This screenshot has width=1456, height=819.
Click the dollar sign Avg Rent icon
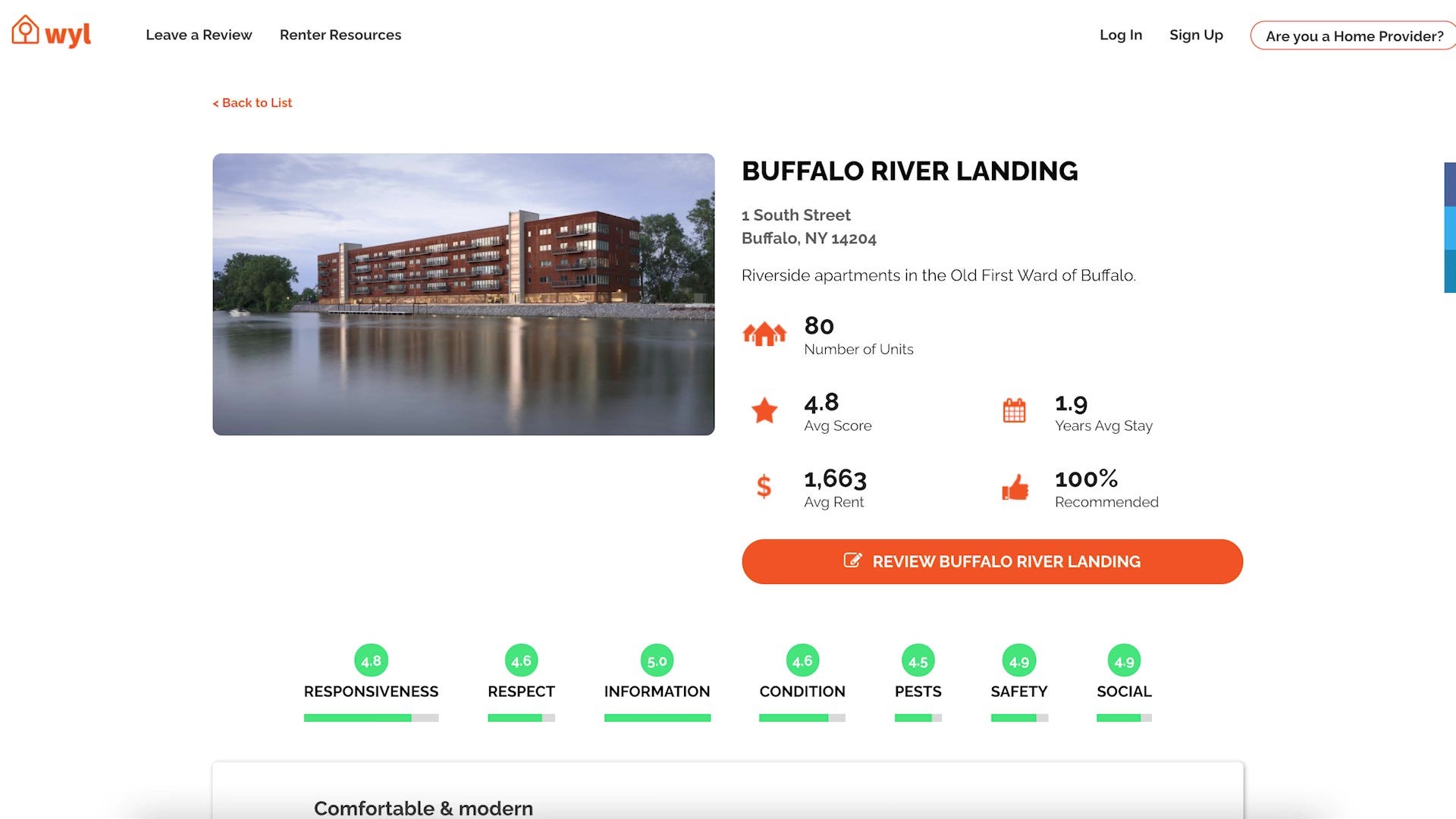(764, 486)
